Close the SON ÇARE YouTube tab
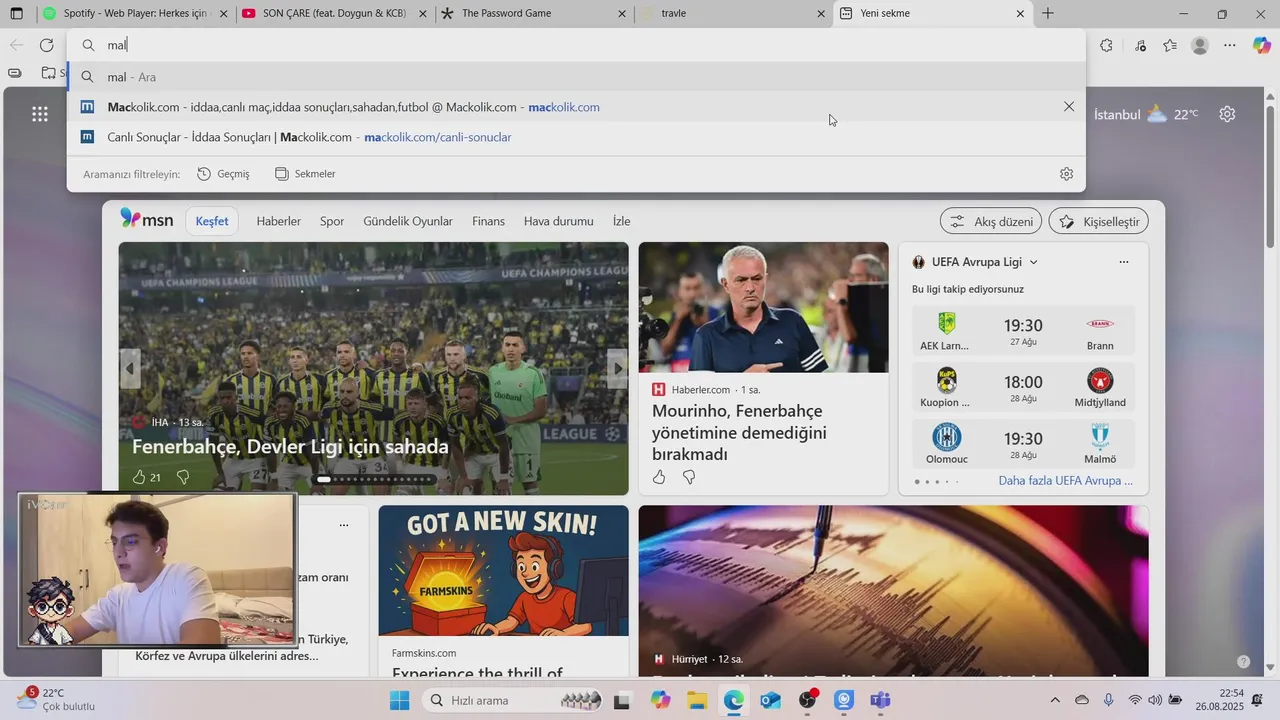The image size is (1280, 720). pos(423,14)
